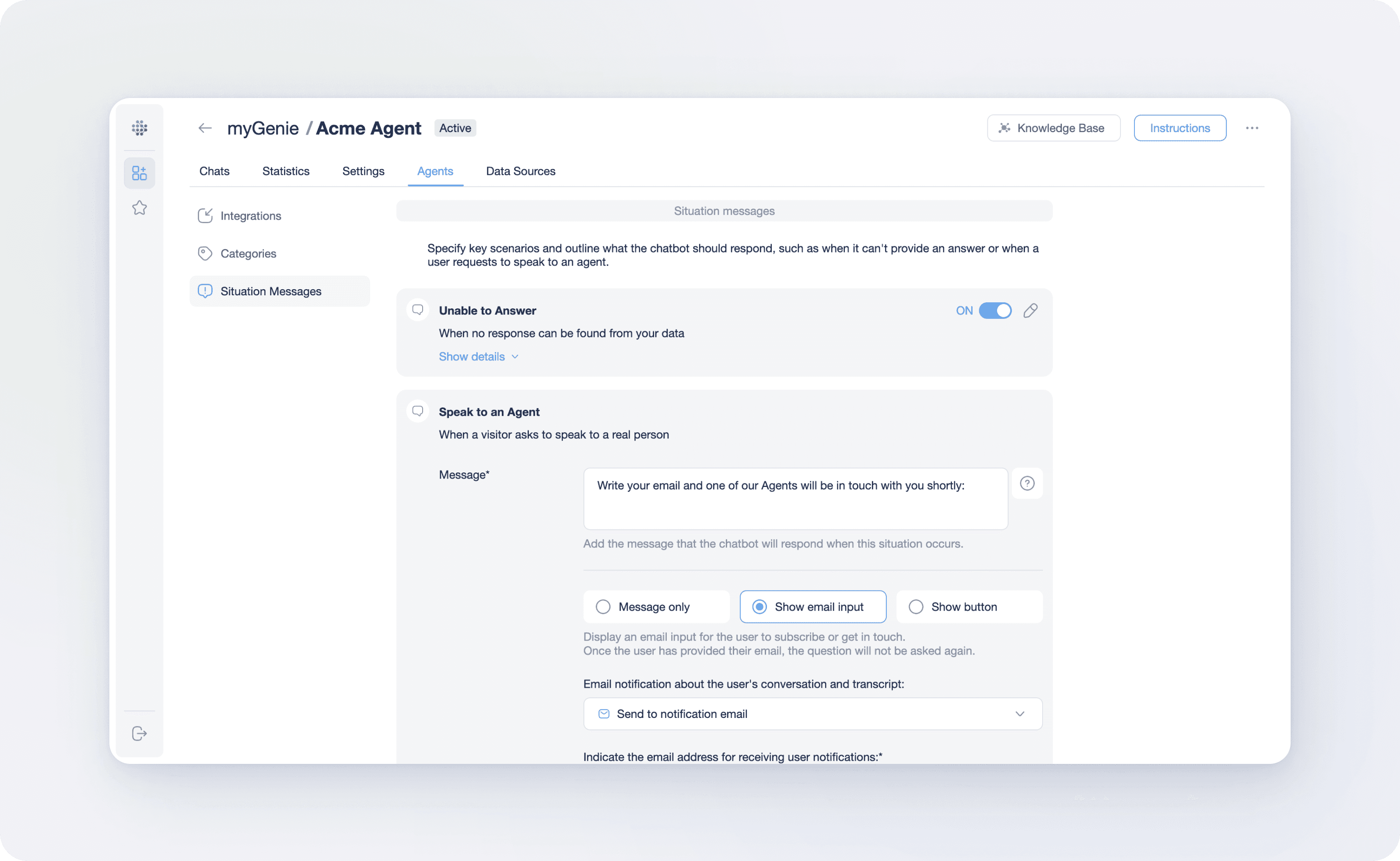Select the Show email input radio button

(x=759, y=607)
